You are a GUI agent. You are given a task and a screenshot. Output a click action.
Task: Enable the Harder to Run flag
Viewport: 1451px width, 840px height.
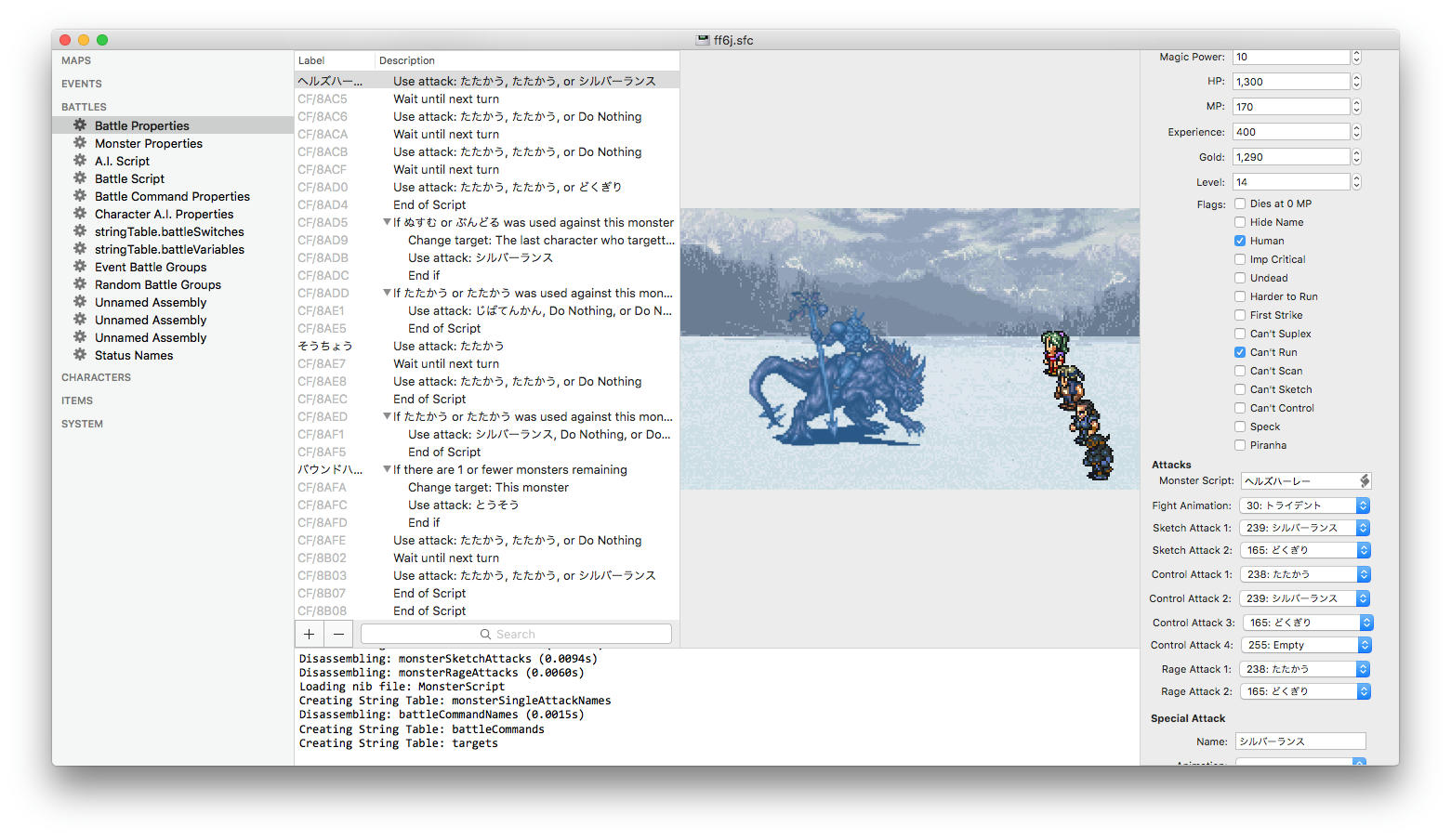pyautogui.click(x=1240, y=296)
